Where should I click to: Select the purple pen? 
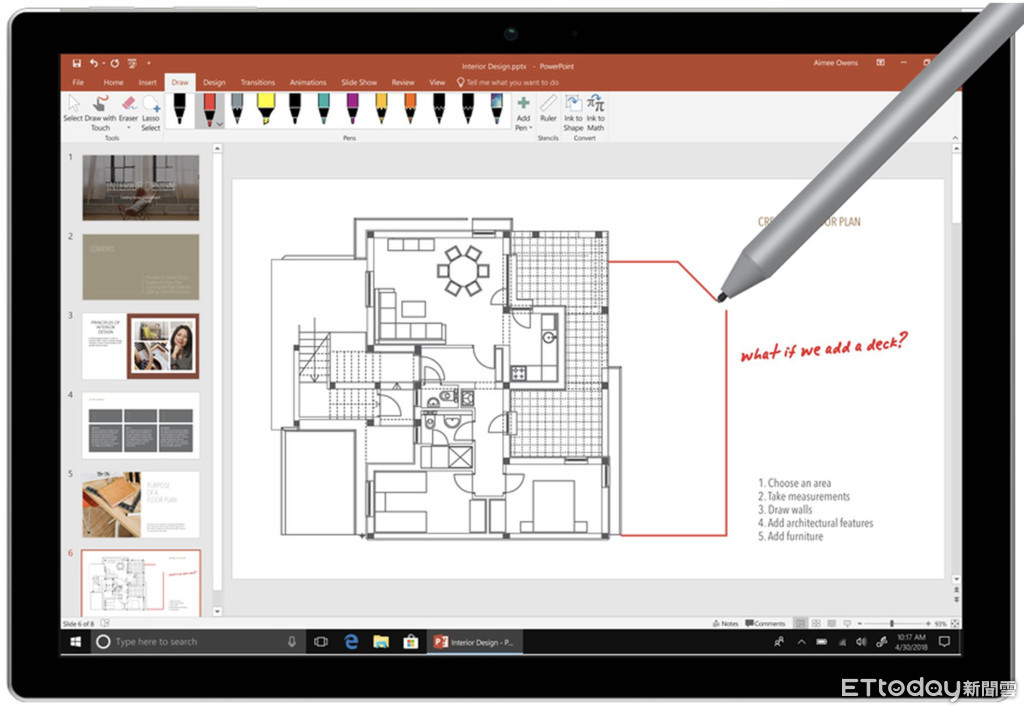[353, 108]
